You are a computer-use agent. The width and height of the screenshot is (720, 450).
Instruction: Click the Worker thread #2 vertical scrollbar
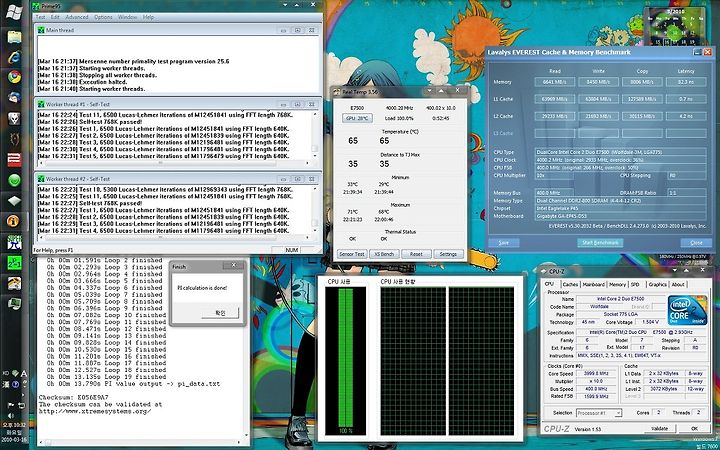[x=315, y=210]
